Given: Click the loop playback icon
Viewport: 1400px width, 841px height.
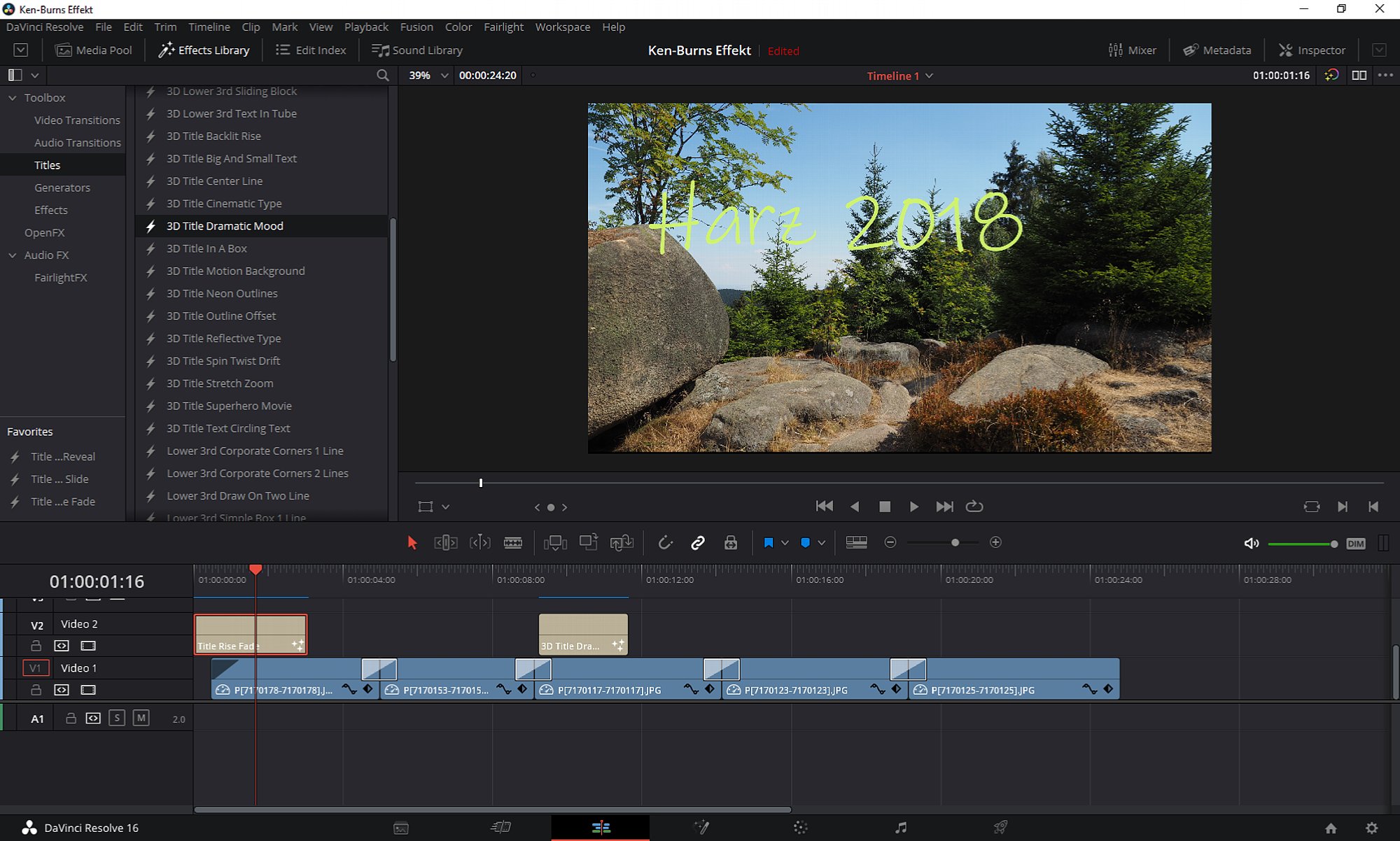Looking at the screenshot, I should (974, 507).
